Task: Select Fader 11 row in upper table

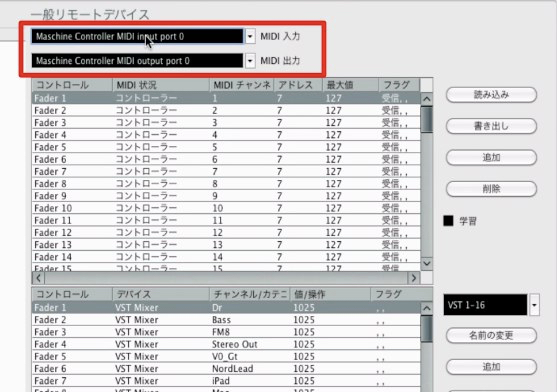Action: tap(226, 220)
